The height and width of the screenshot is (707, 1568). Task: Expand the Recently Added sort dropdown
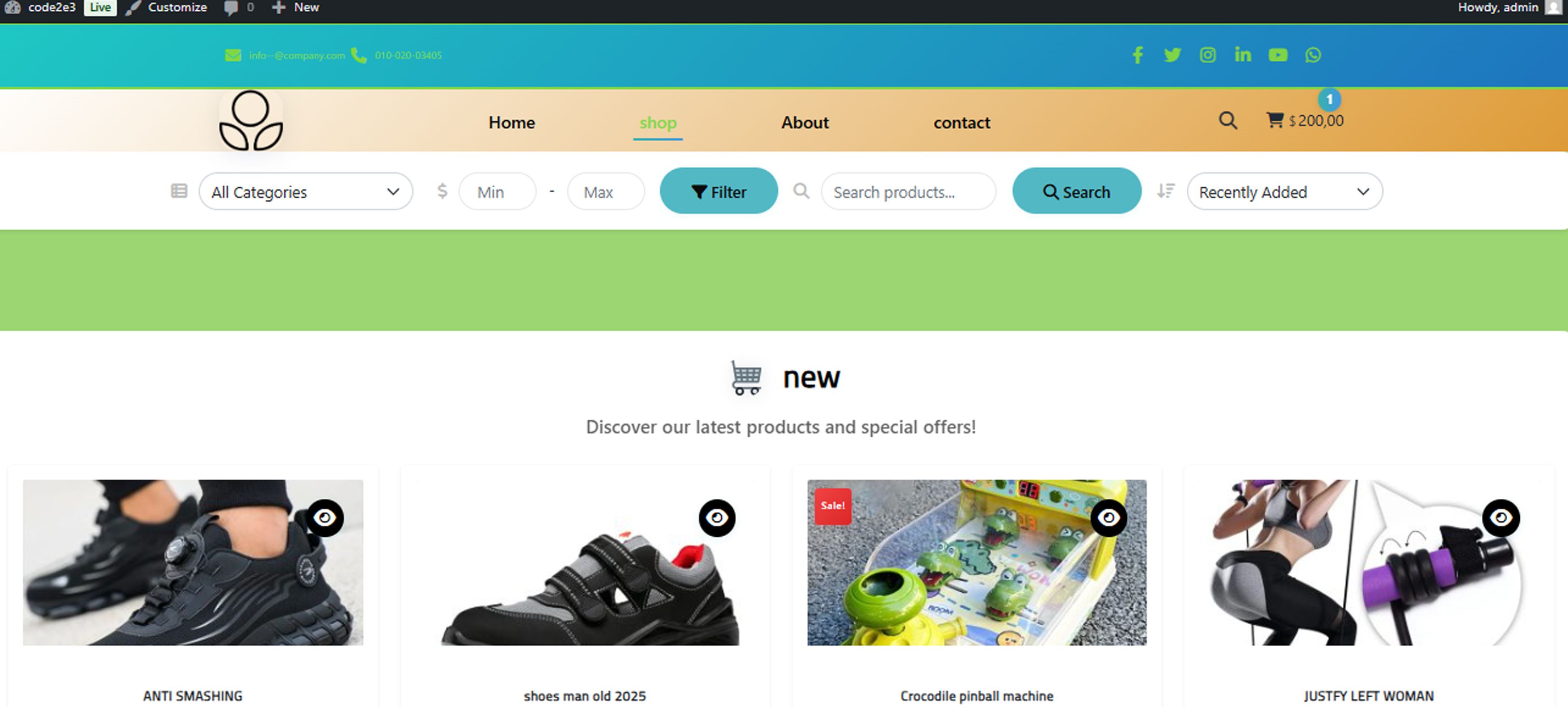point(1284,192)
